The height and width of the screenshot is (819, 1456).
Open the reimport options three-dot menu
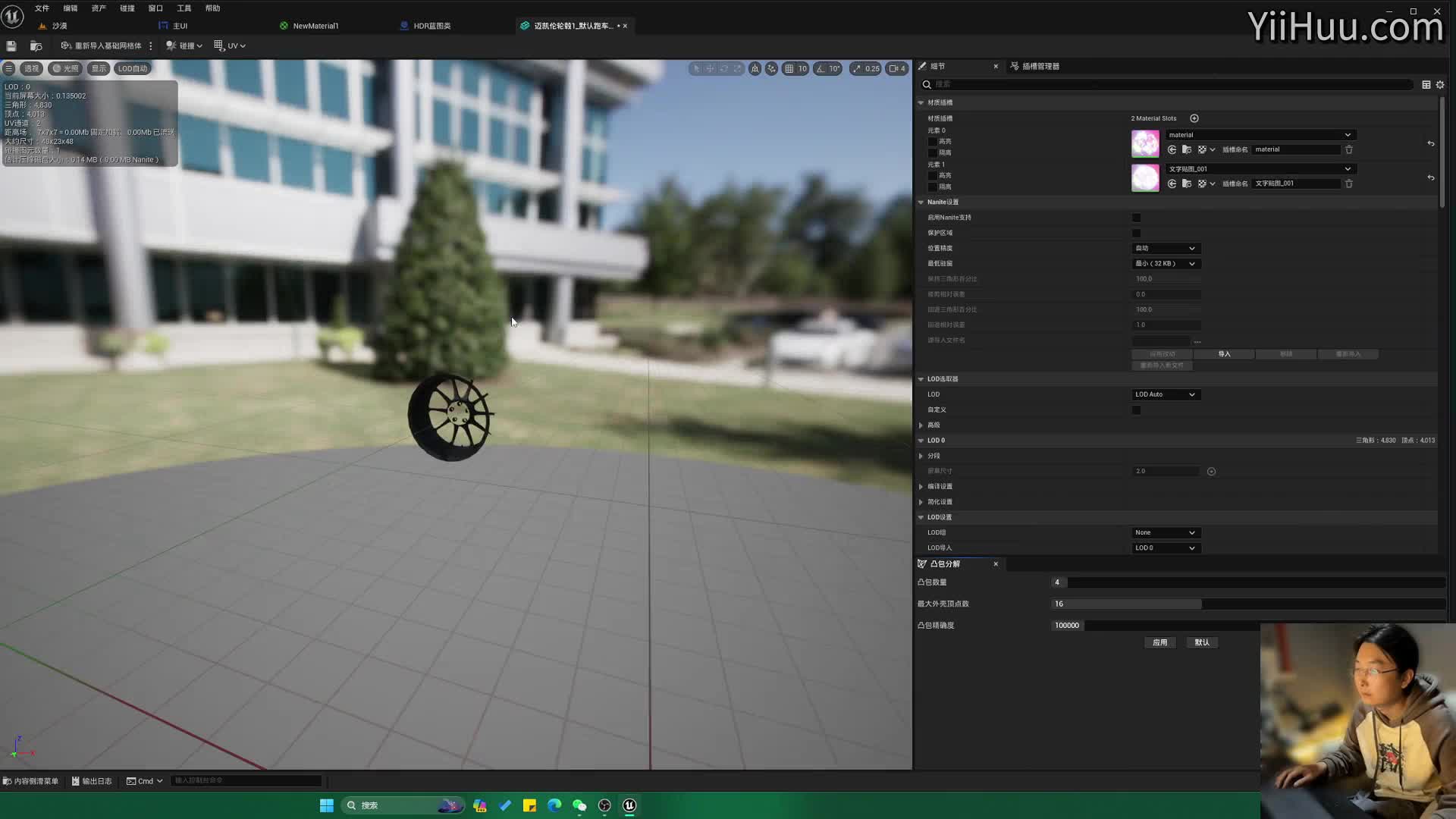click(x=151, y=46)
